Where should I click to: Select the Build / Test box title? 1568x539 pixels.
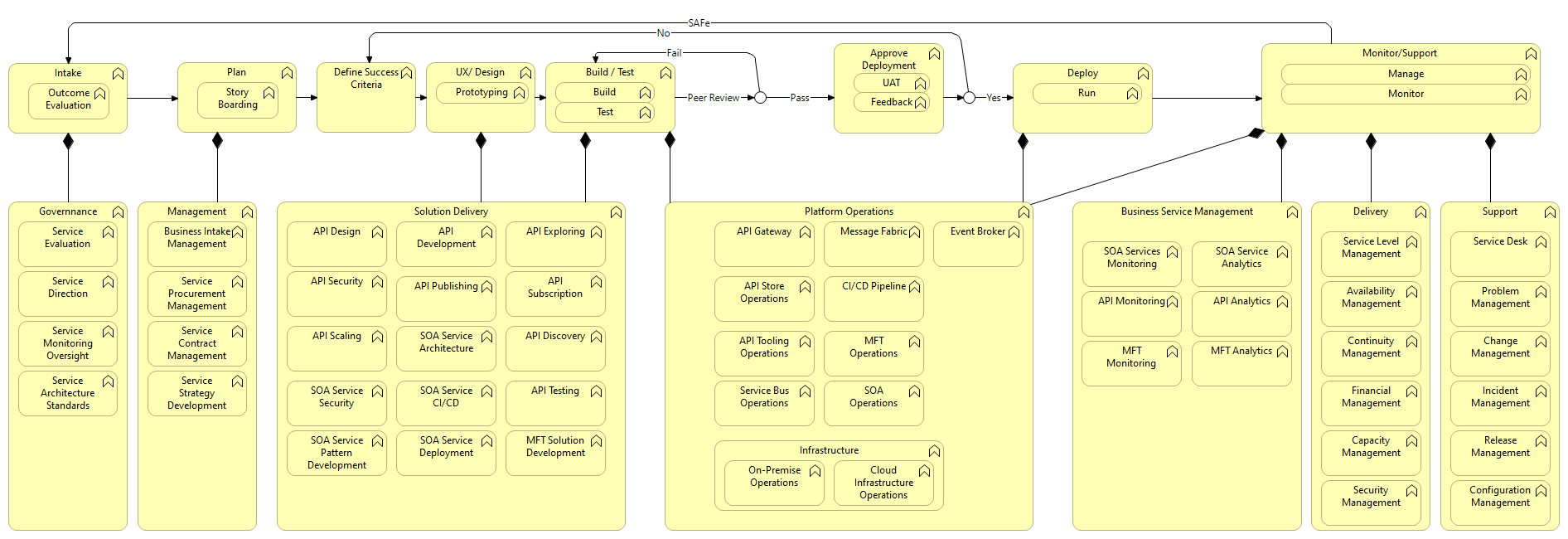click(x=610, y=72)
